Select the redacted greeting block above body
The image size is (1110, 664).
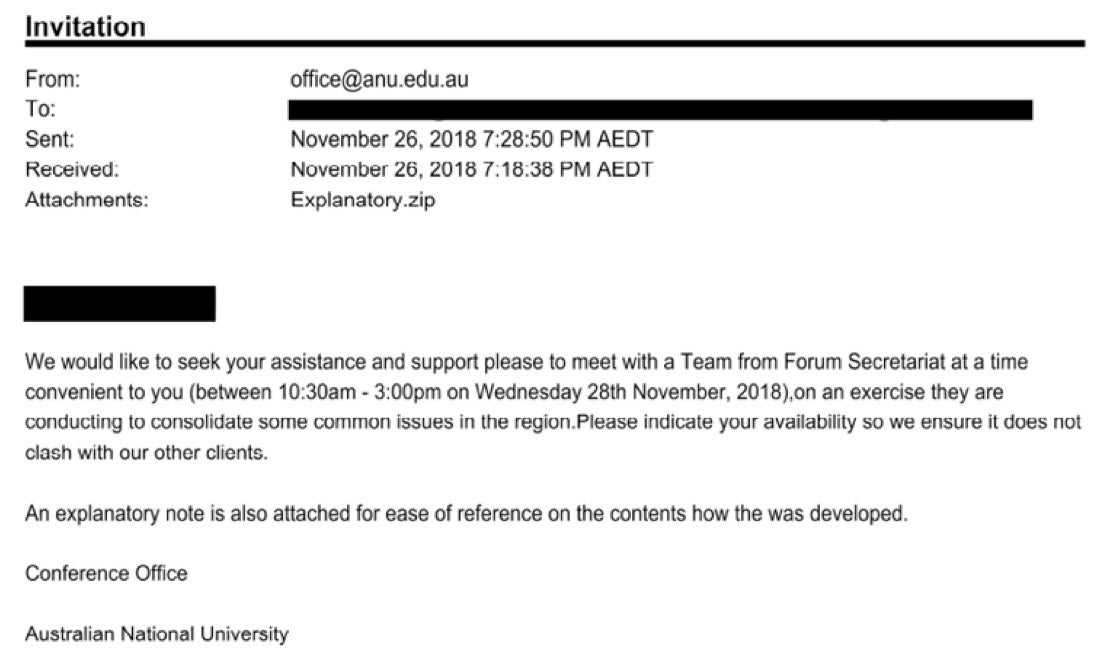tap(120, 303)
